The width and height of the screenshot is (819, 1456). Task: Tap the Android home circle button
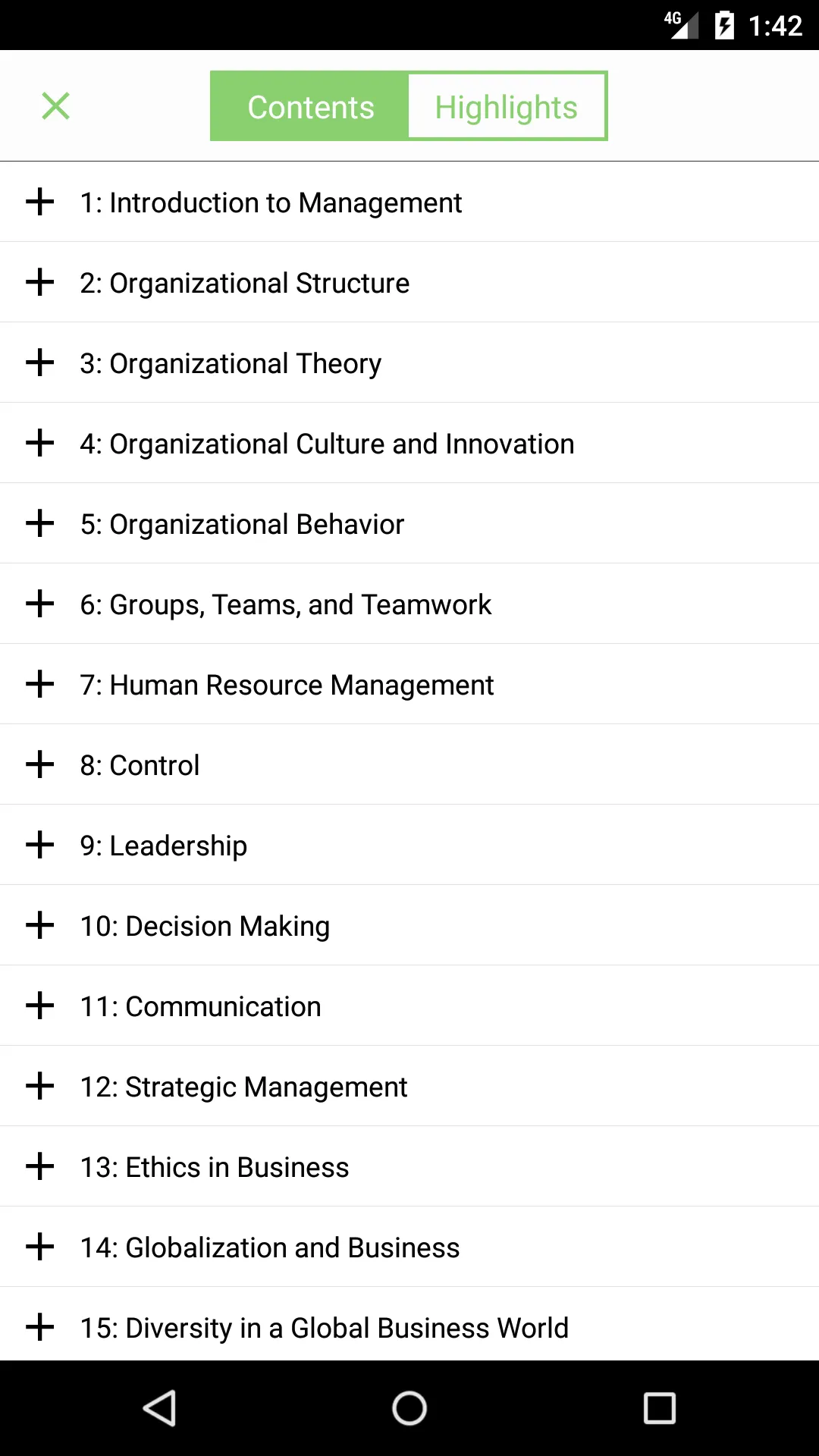[409, 1408]
